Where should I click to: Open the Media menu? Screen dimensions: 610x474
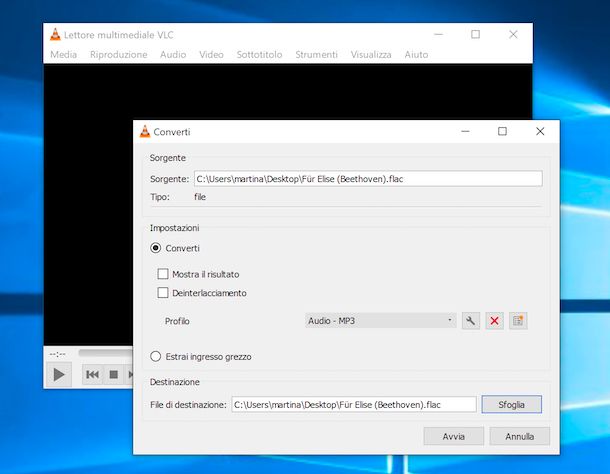pos(63,54)
